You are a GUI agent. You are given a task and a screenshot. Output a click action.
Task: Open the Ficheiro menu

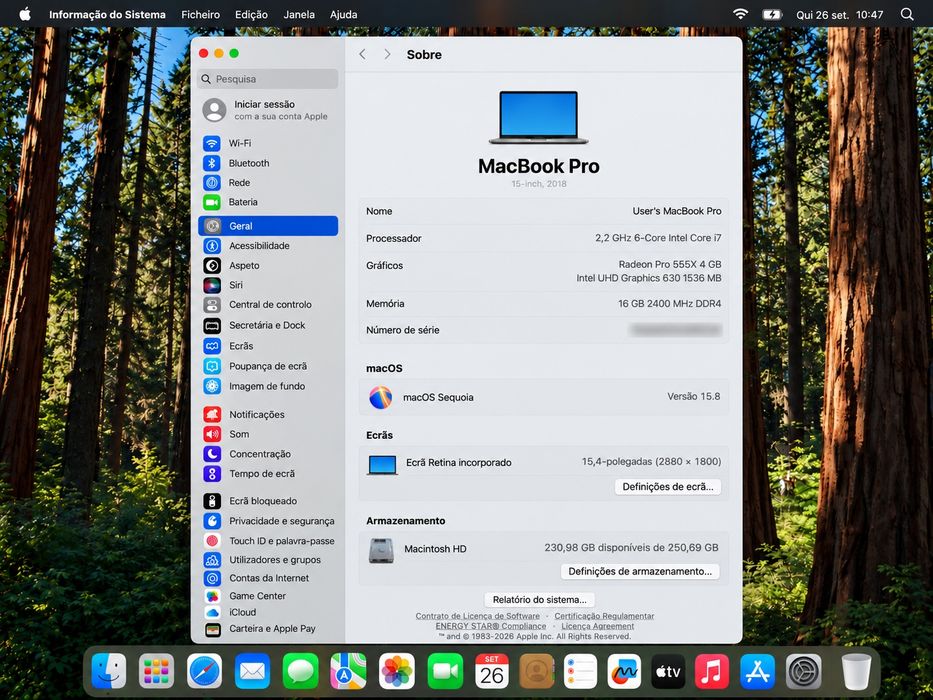(201, 14)
